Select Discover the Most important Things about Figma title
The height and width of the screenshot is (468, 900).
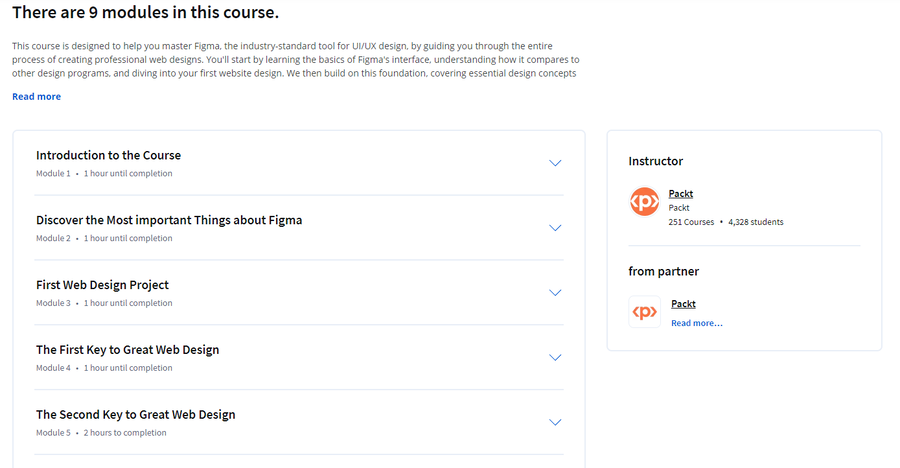169,220
